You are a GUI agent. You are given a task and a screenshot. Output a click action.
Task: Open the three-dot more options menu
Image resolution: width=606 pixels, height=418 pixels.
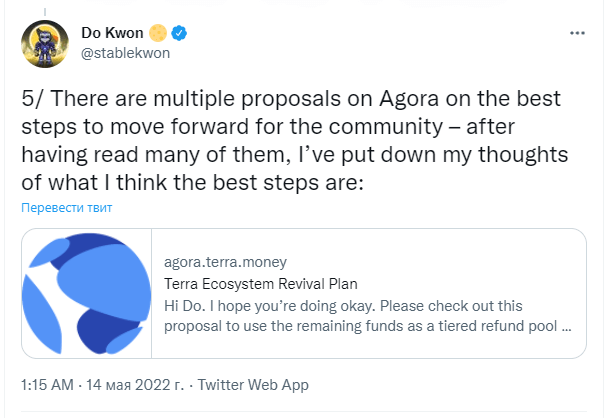coord(577,33)
